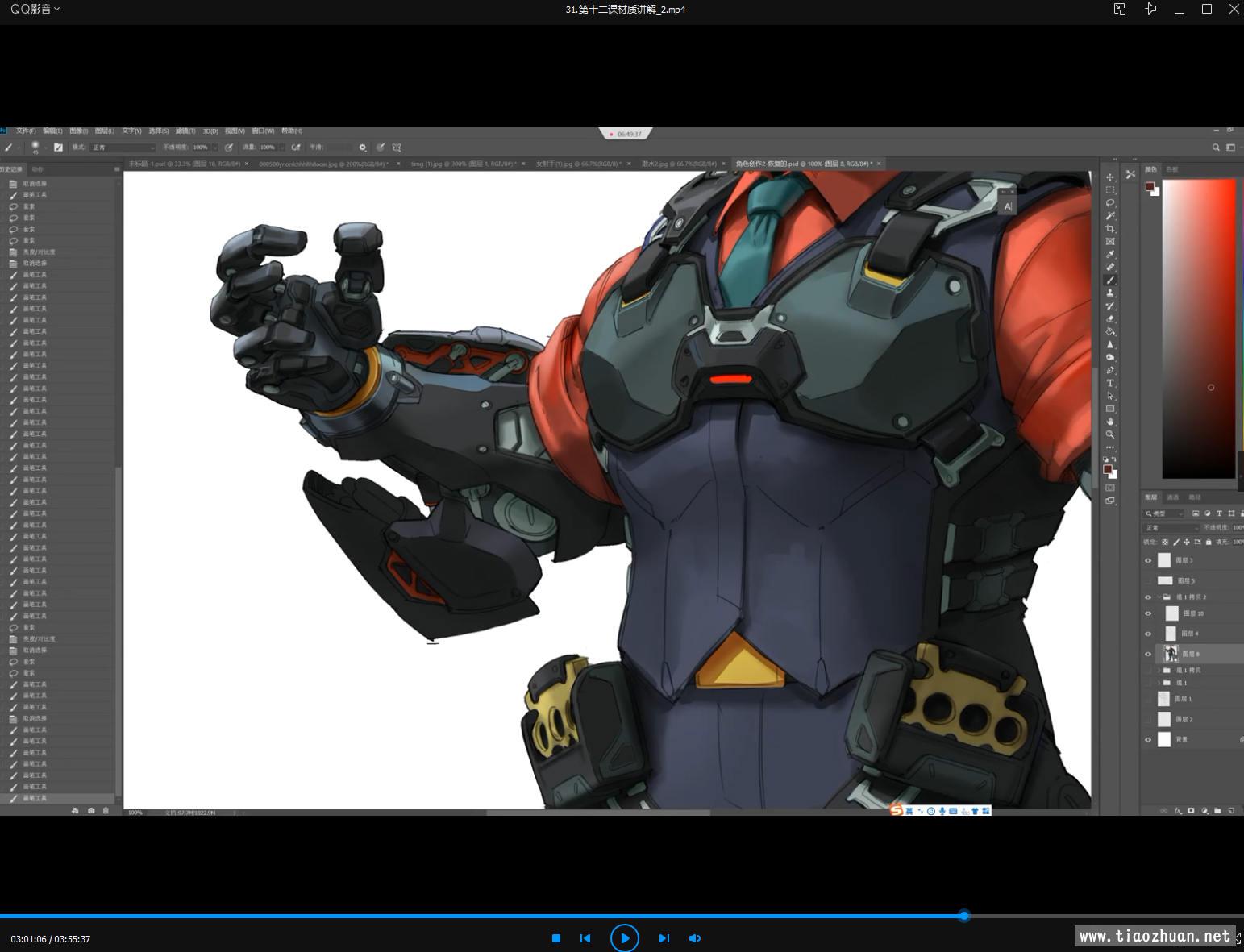Viewport: 1244px width, 952px height.
Task: Expand the 组 1 layer group
Action: tap(1159, 683)
